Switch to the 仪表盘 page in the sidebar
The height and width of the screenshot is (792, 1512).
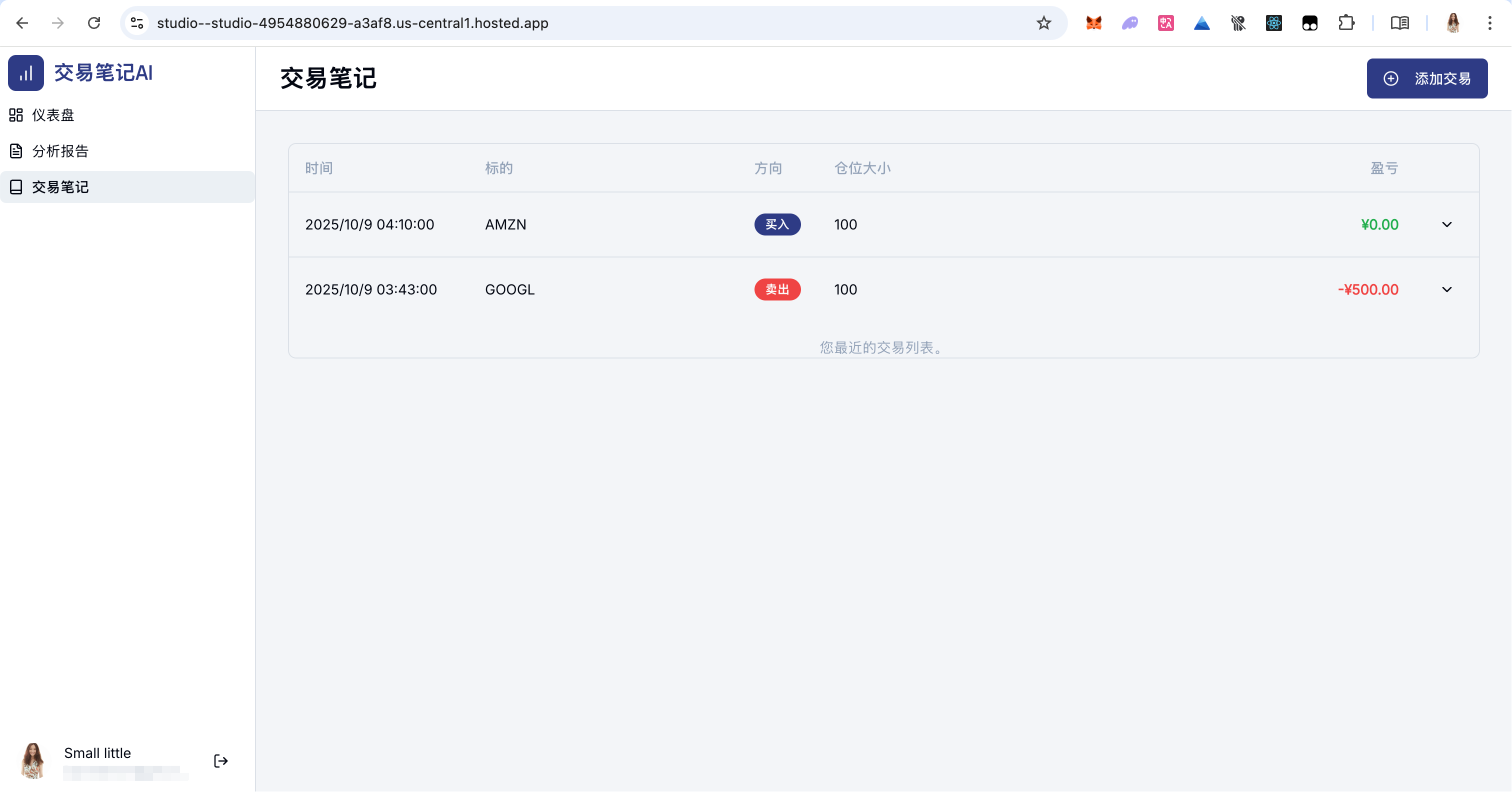coord(53,114)
